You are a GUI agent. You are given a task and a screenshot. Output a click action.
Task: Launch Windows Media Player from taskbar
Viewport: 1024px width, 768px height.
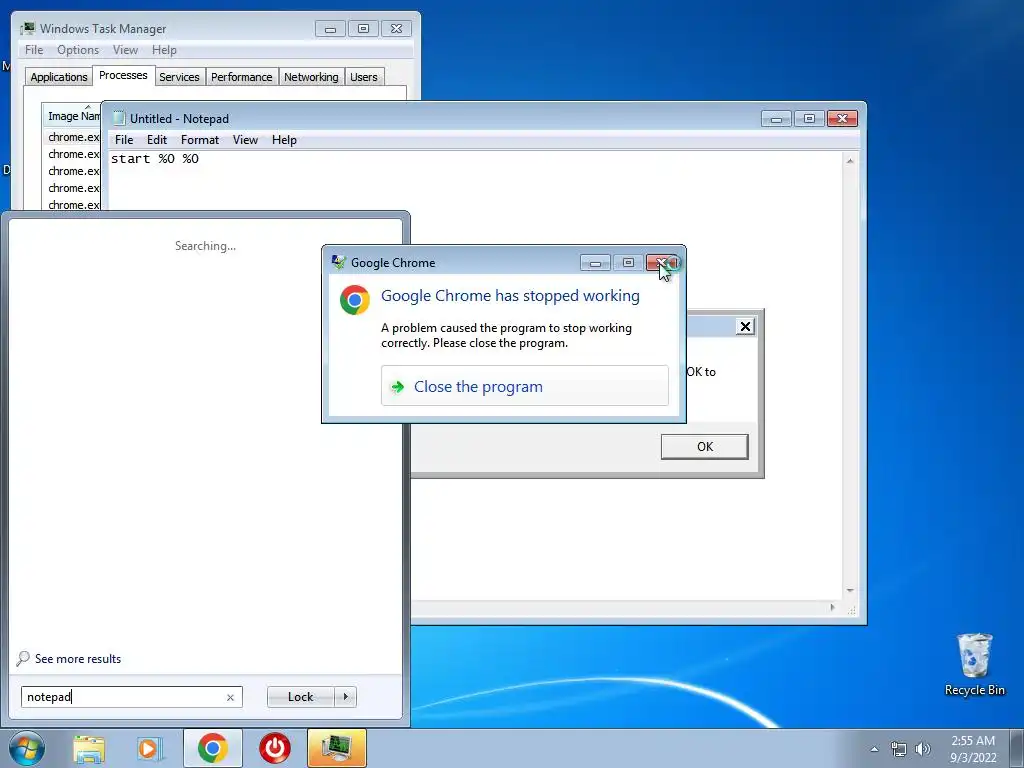pos(150,749)
